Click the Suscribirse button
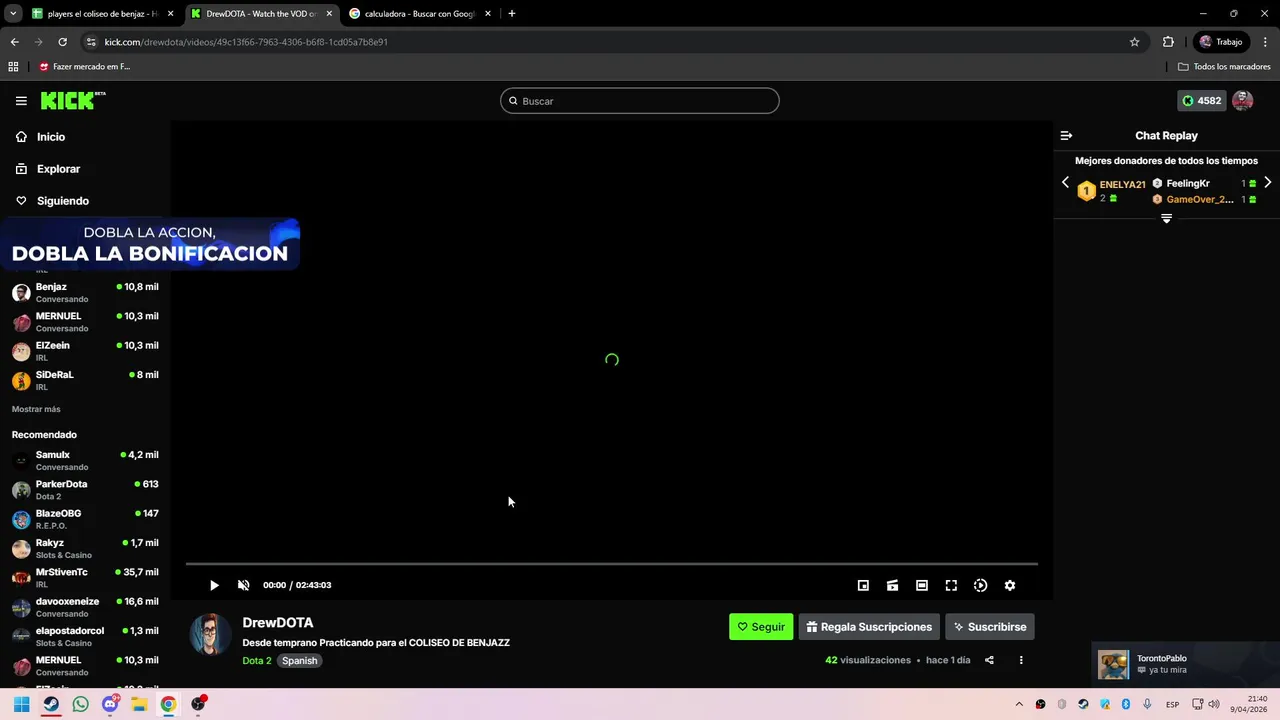The width and height of the screenshot is (1280, 720). pyautogui.click(x=990, y=627)
